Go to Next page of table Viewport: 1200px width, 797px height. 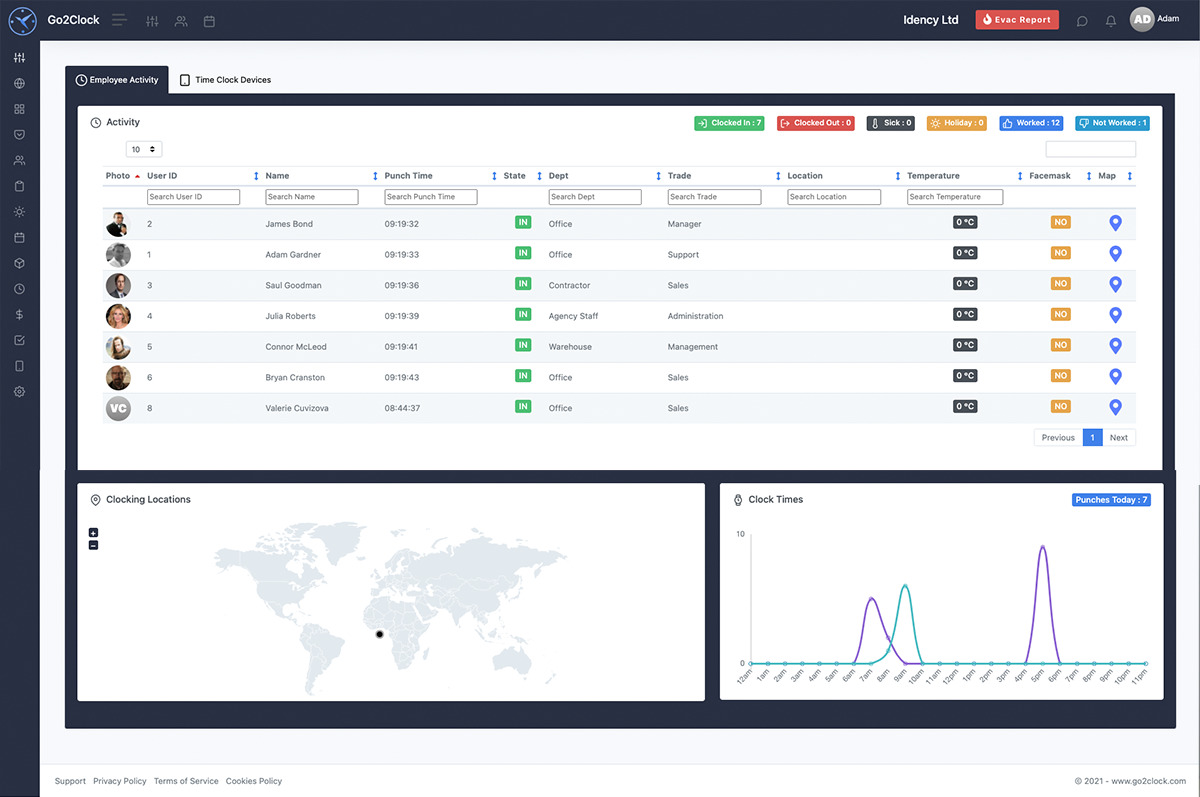[1118, 437]
